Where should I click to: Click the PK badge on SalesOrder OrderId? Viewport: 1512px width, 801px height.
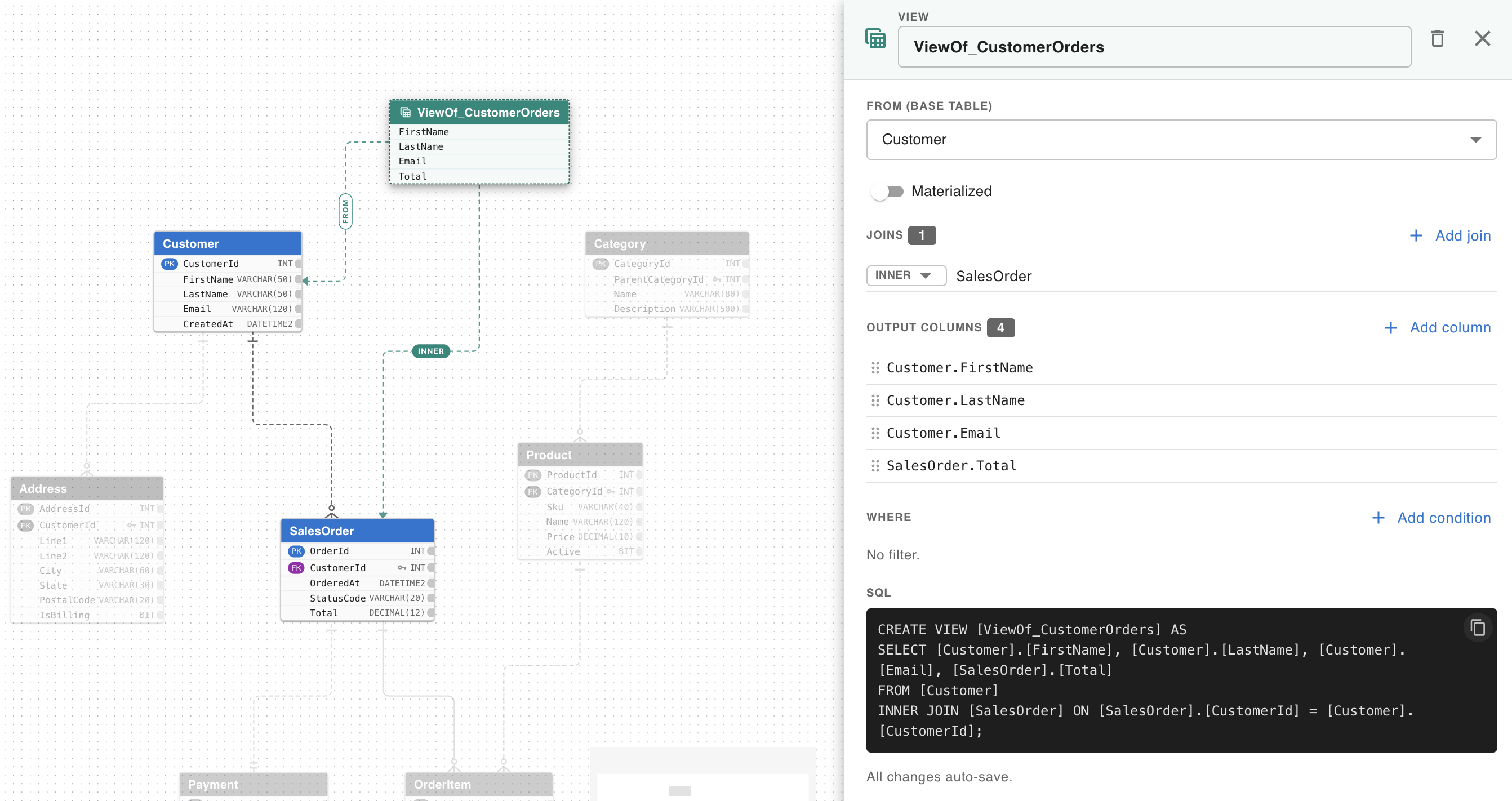pyautogui.click(x=296, y=551)
